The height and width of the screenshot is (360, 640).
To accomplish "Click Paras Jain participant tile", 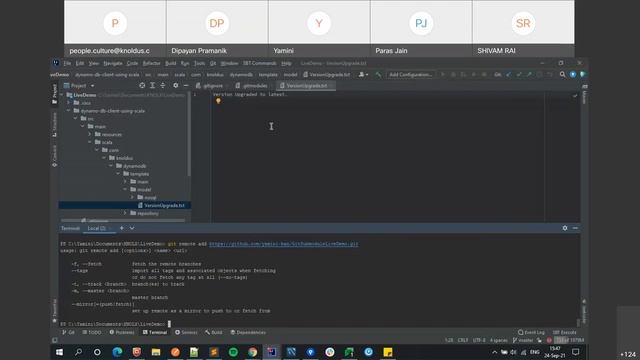I will click(421, 29).
